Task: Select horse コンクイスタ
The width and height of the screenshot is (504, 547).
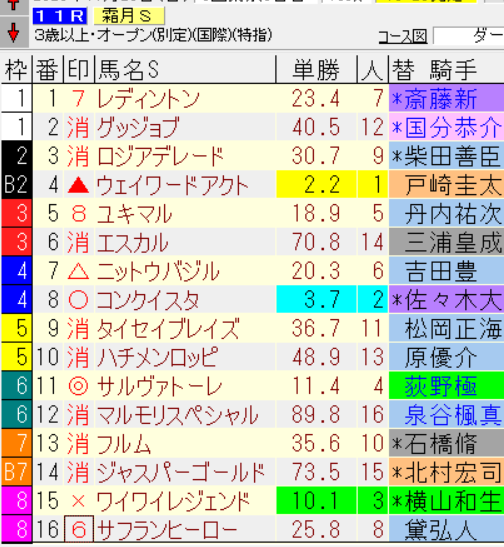Action: coord(148,300)
